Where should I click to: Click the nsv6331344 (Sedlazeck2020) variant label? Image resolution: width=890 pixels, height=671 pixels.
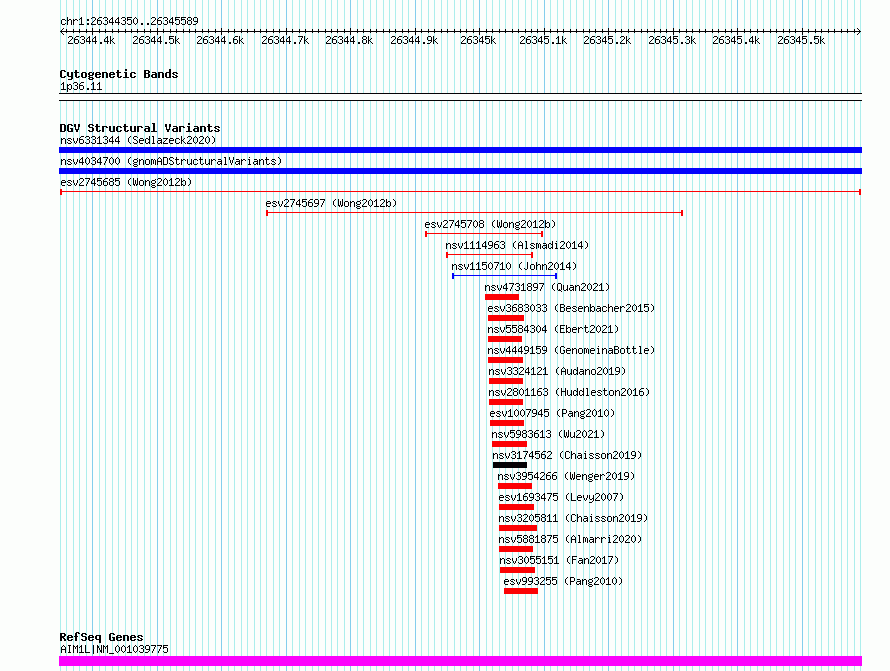(138, 140)
